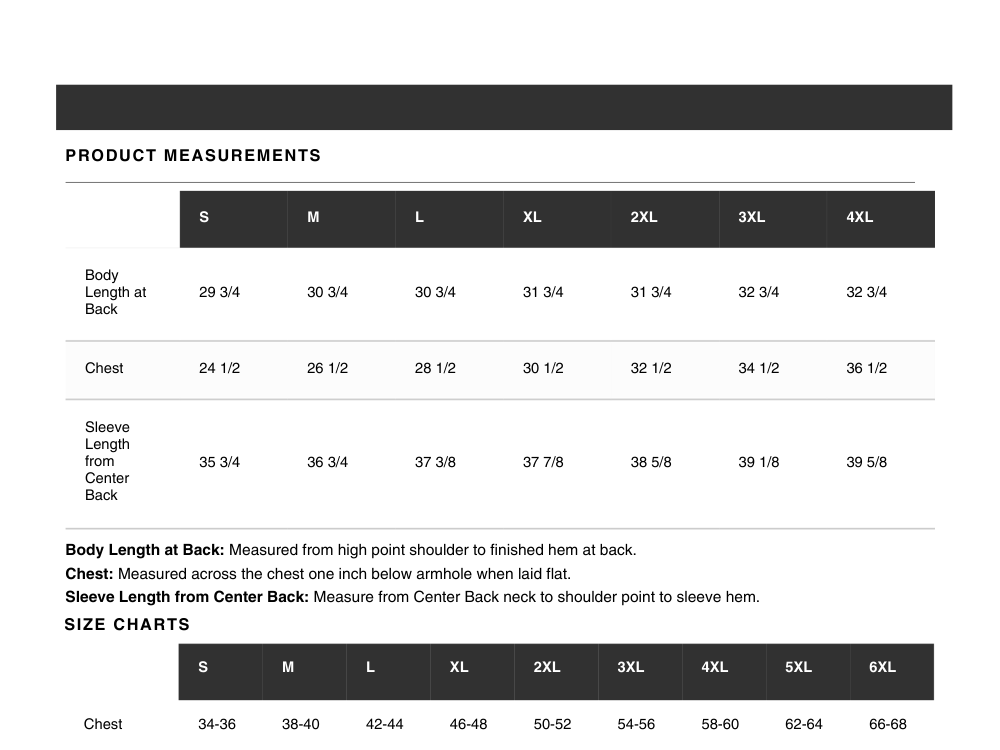Click the 39 5/8 sleeve length cell
This screenshot has height=750, width=1000.
click(866, 462)
